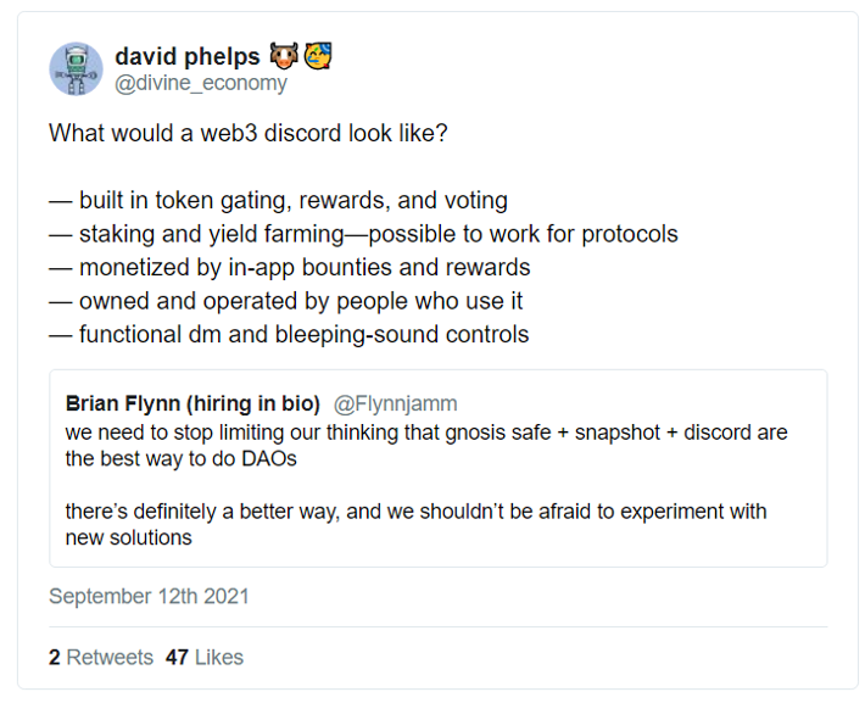Click the 'the best way to do DAOs' line
Screen dimensions: 866x704
point(181,459)
